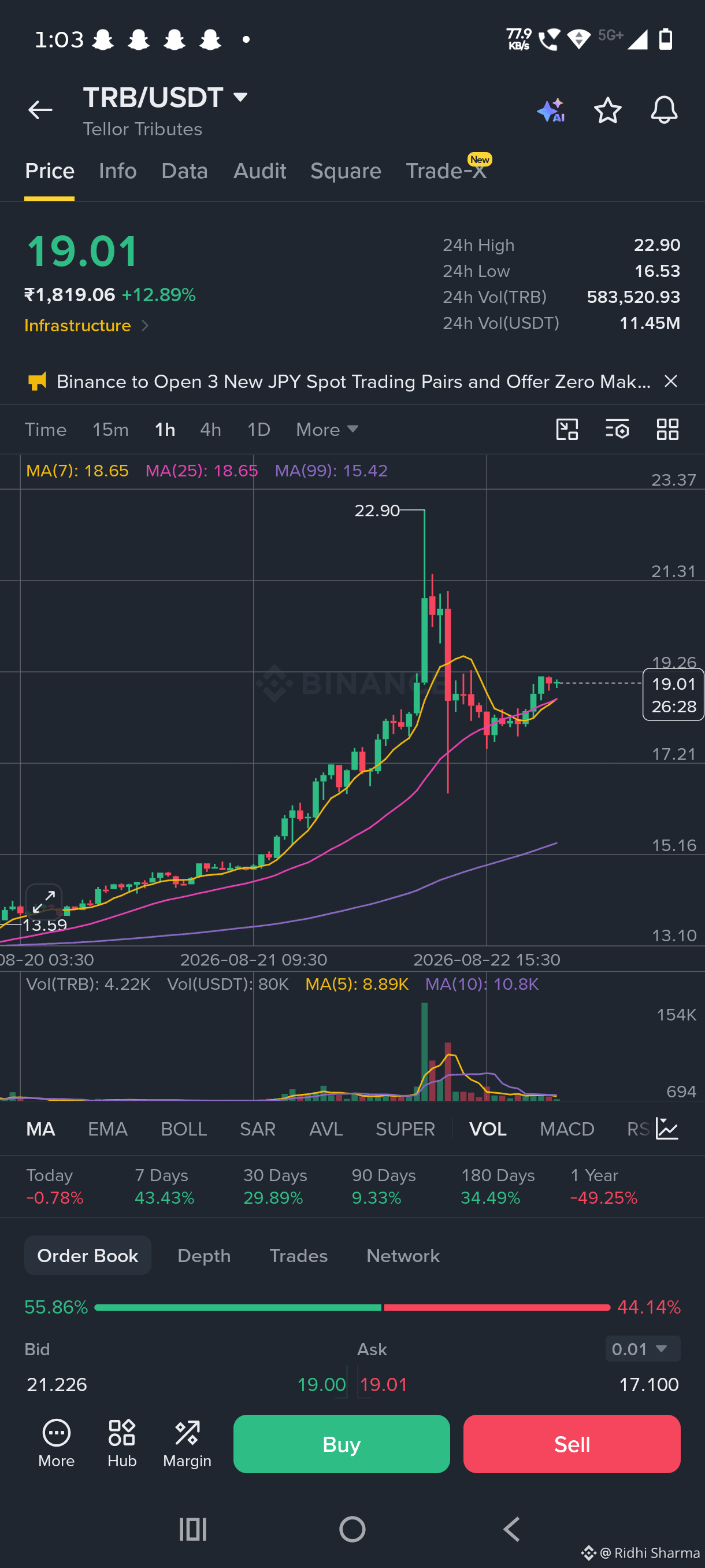Toggle the EMA indicator

pyautogui.click(x=107, y=1129)
